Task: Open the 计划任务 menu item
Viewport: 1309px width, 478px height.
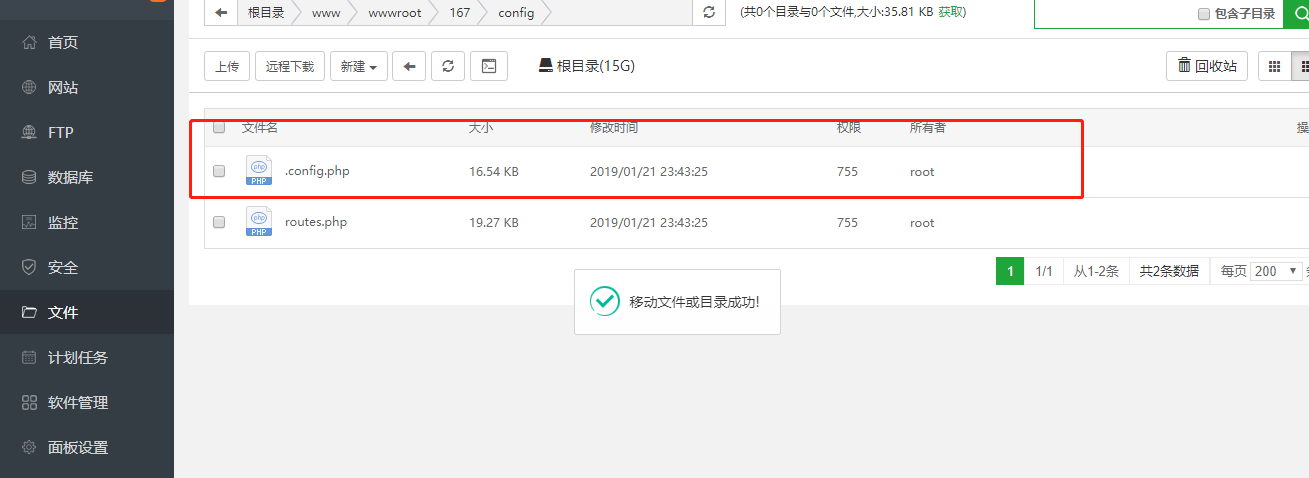Action: 87,357
